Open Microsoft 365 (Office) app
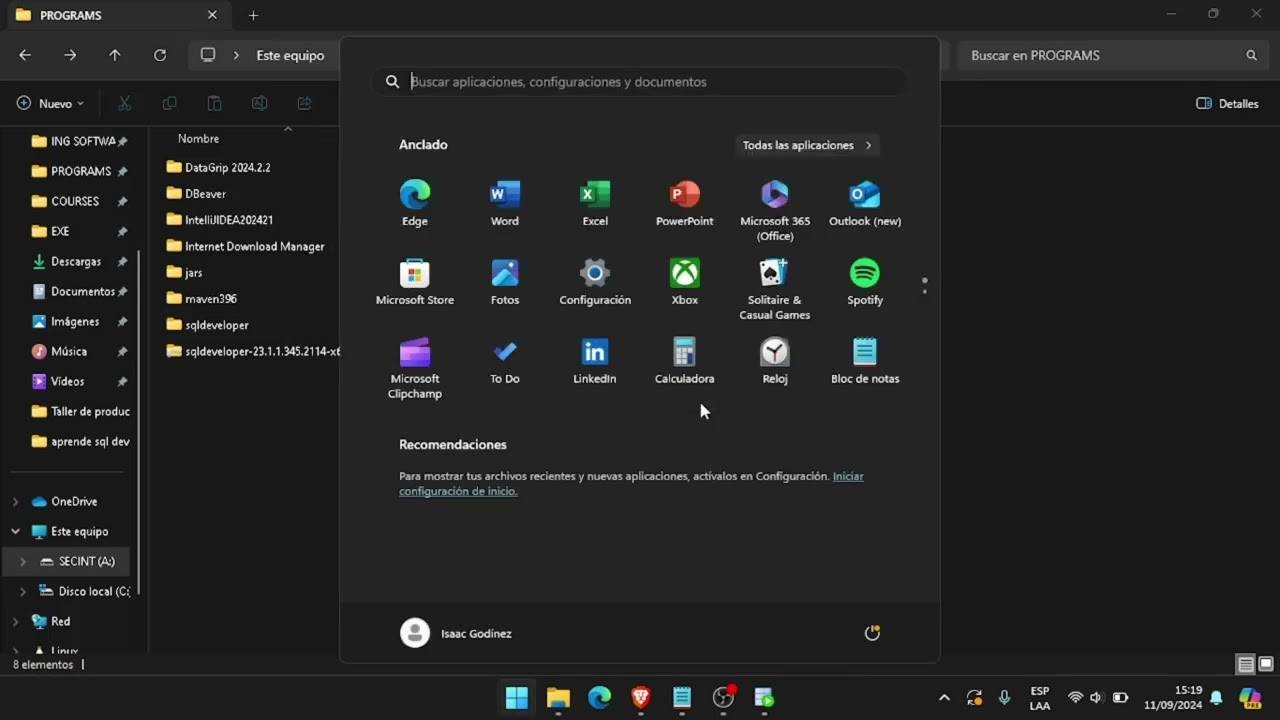The width and height of the screenshot is (1280, 720). (775, 210)
